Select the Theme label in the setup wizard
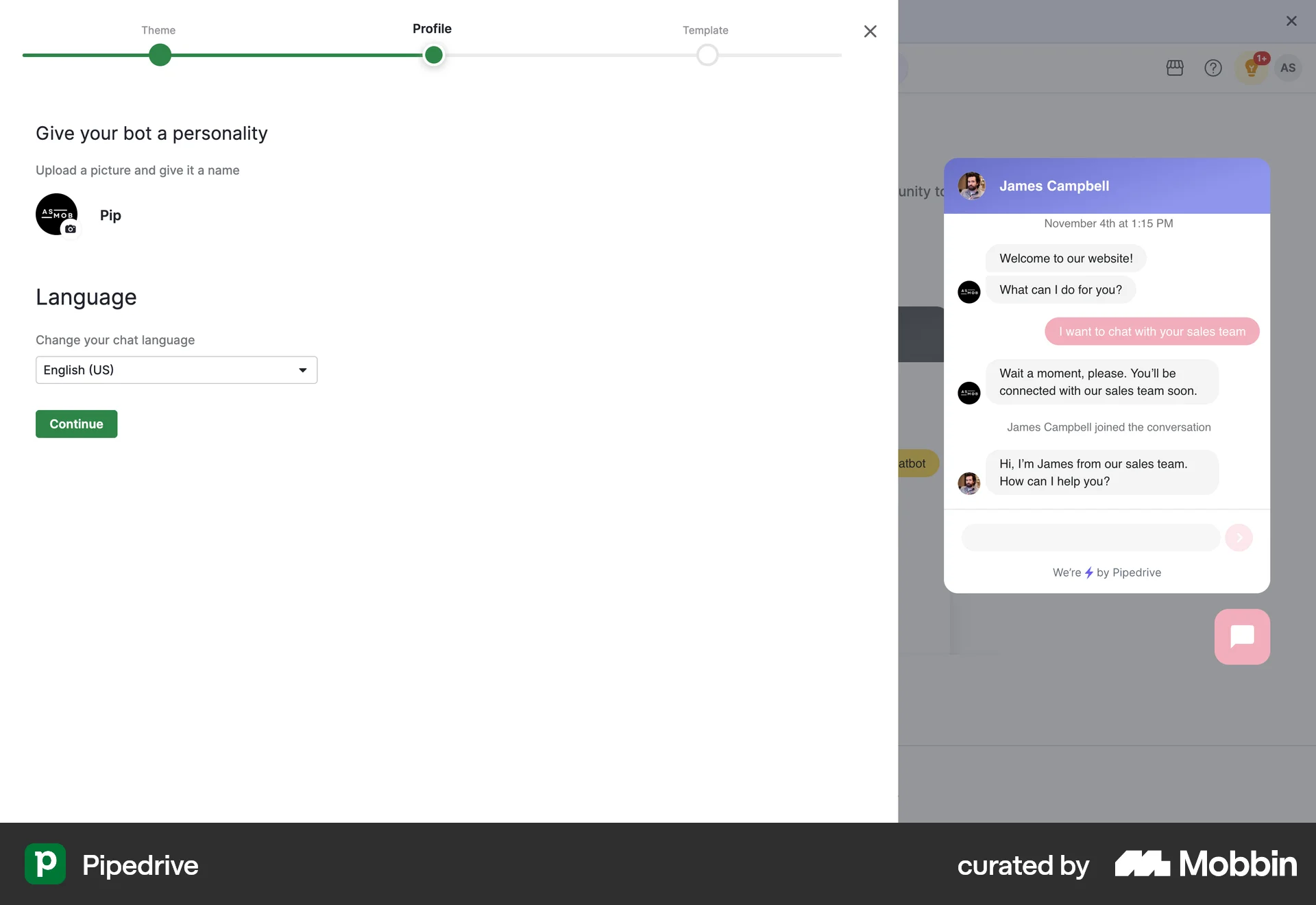The width and height of the screenshot is (1316, 905). [158, 30]
